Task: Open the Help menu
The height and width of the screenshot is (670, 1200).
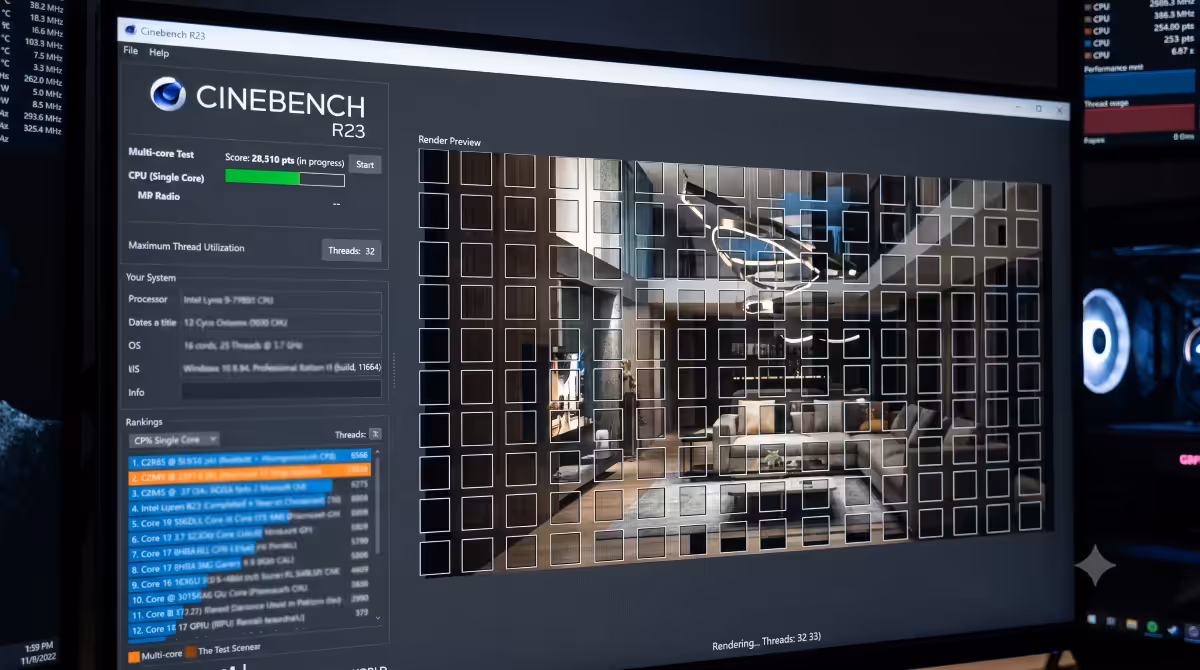Action: click(159, 53)
